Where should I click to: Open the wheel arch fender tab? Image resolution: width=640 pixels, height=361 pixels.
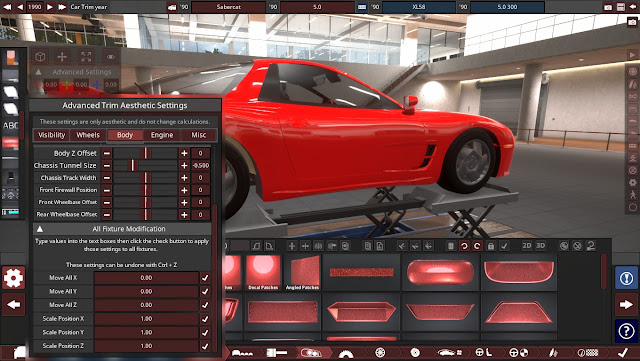pyautogui.click(x=346, y=353)
